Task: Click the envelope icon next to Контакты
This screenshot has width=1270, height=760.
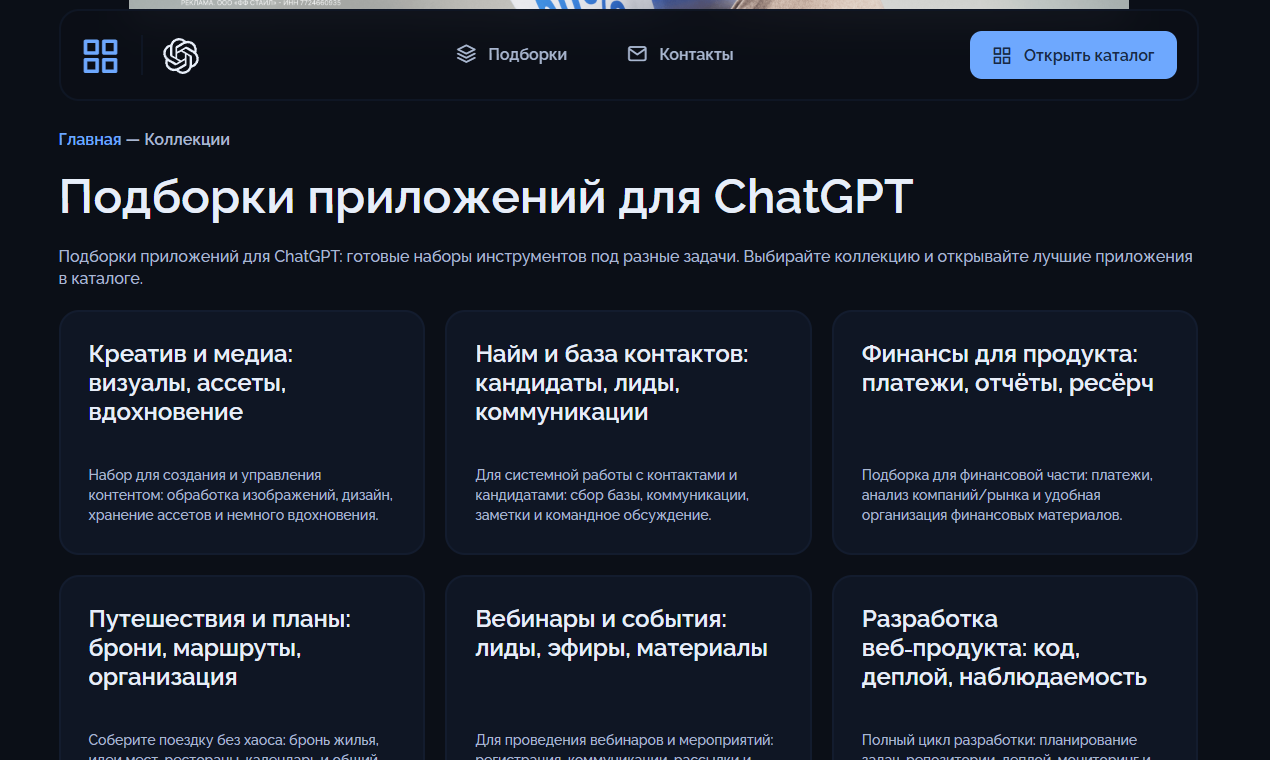Action: (x=635, y=54)
